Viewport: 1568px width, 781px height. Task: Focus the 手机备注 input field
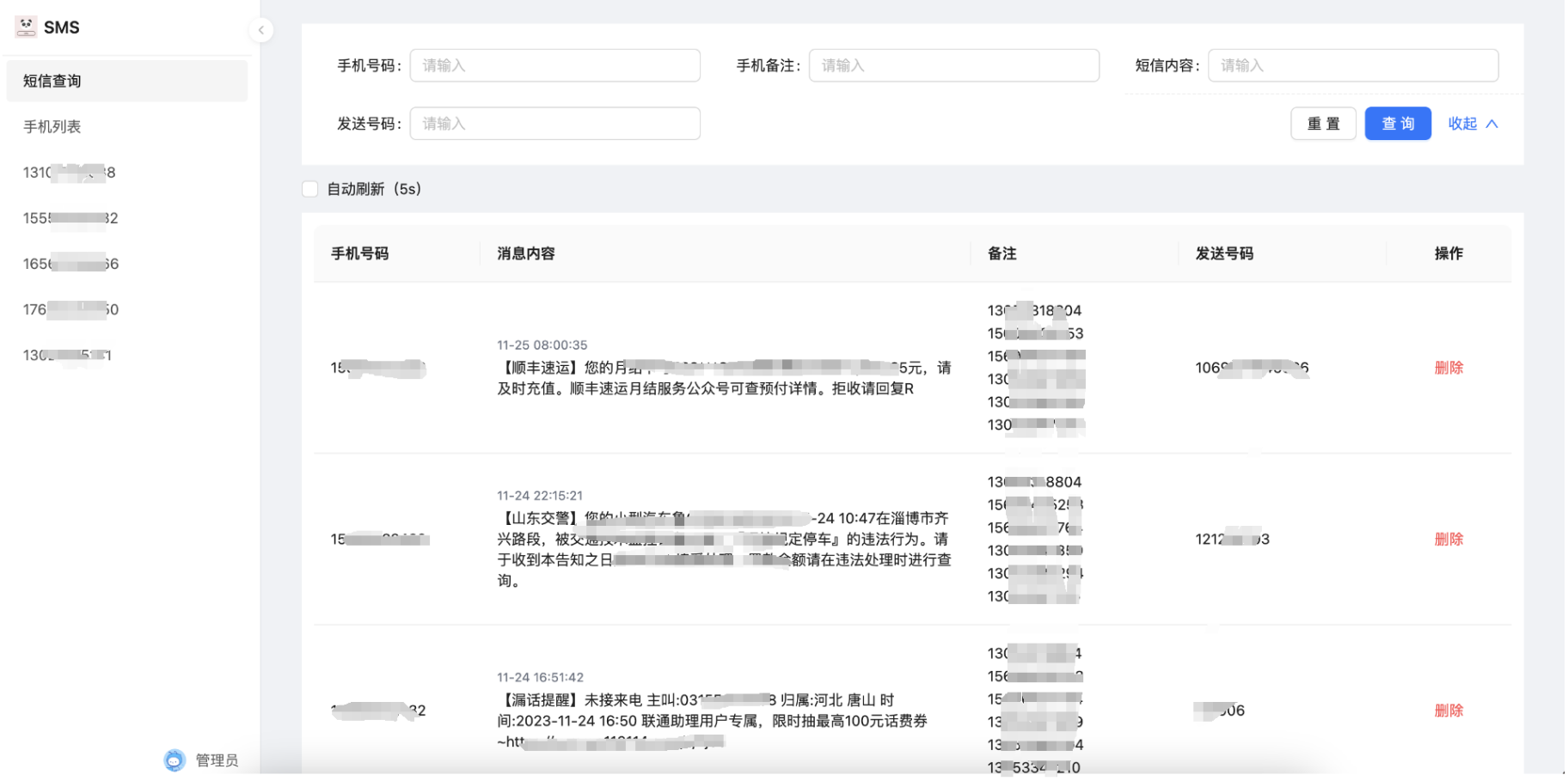click(953, 65)
